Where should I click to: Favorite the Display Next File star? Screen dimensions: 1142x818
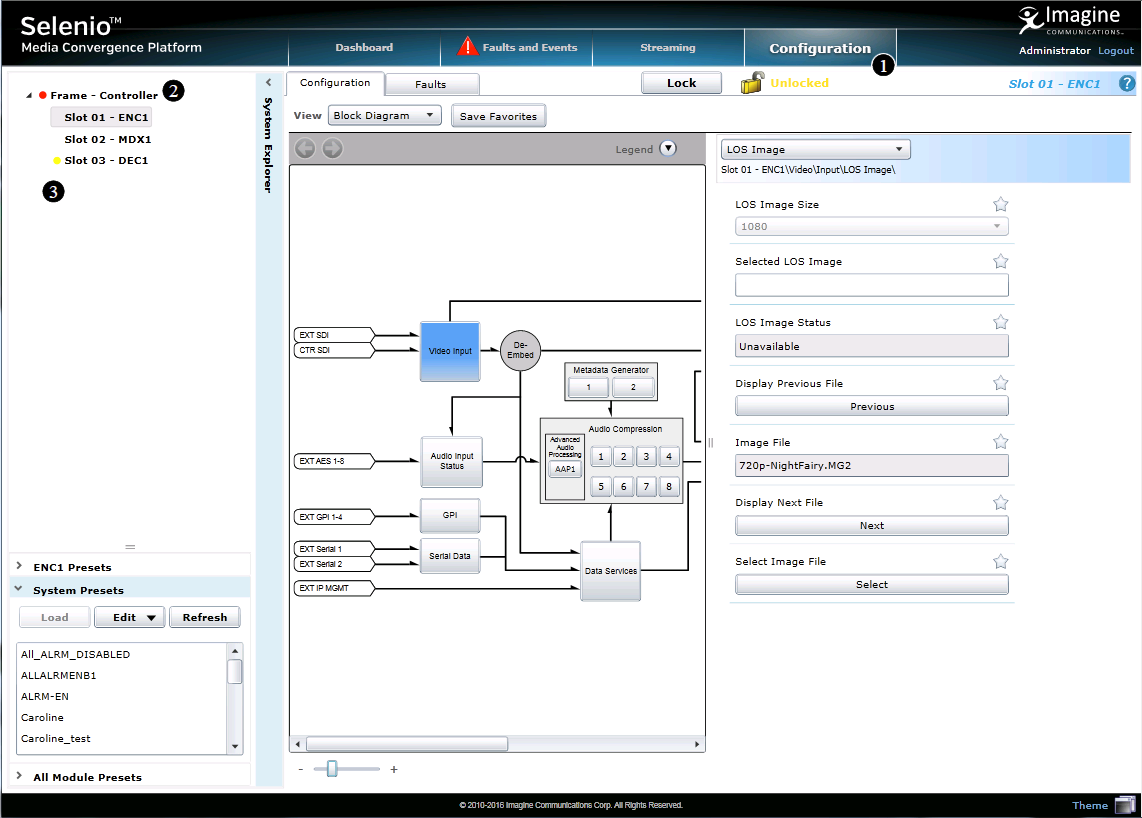pyautogui.click(x=1001, y=503)
